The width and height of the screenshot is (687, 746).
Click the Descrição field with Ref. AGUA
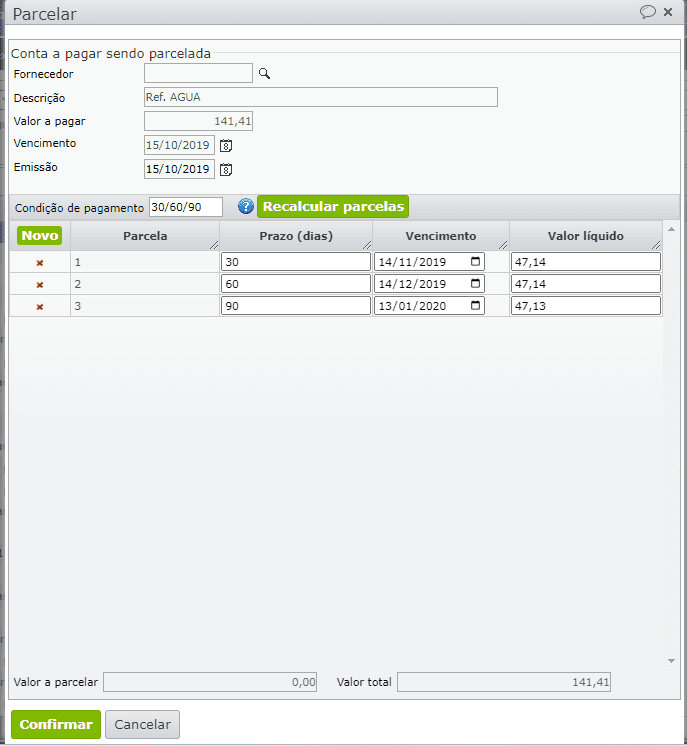321,97
